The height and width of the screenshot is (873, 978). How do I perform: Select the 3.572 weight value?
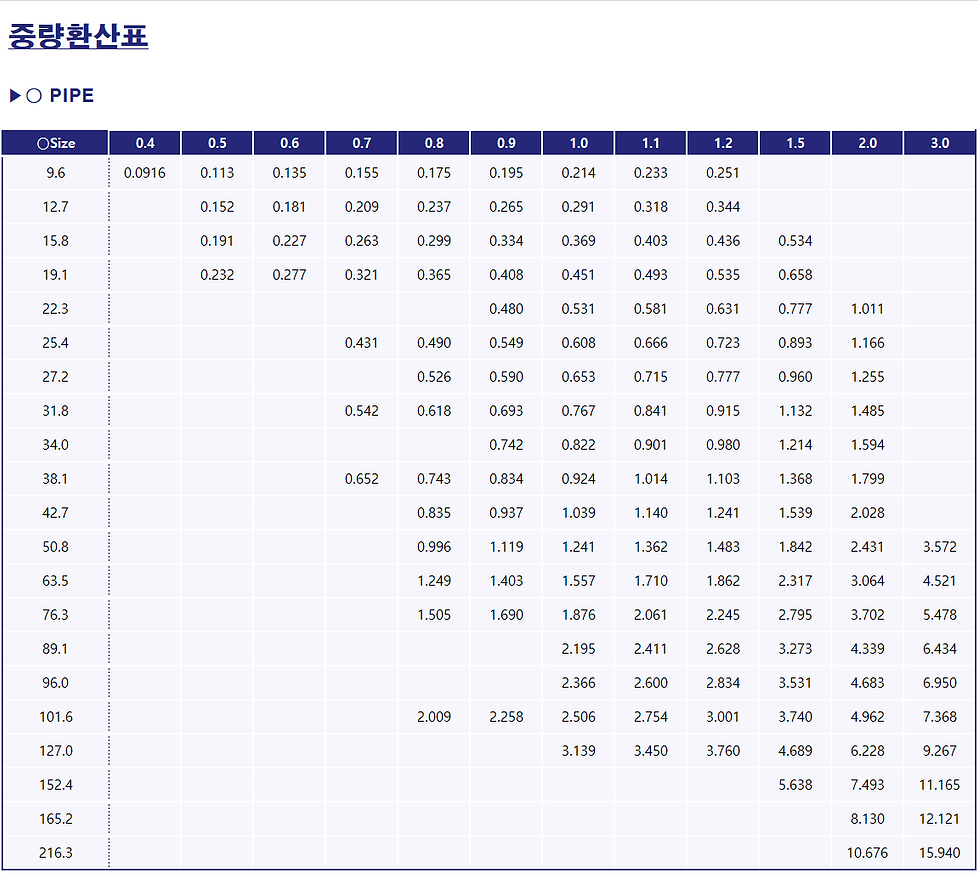[x=939, y=547]
